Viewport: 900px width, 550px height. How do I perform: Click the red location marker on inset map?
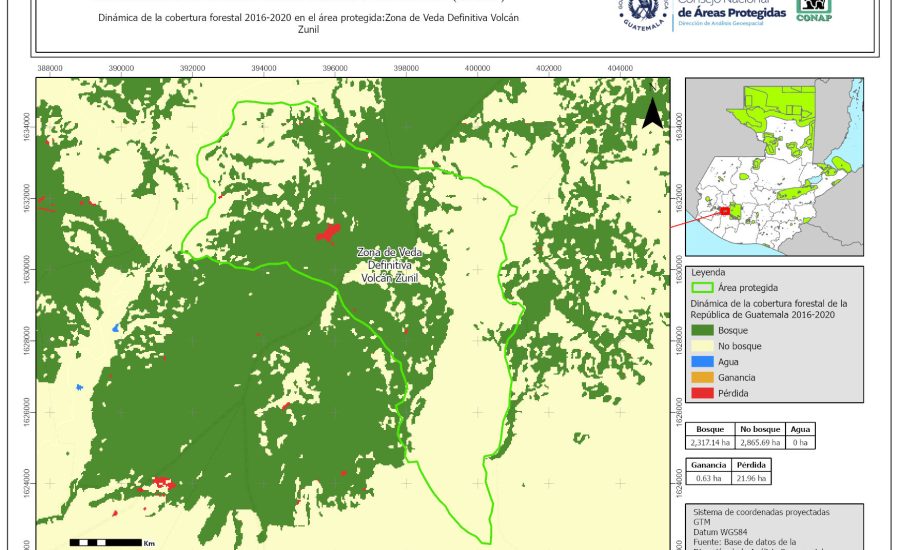725,211
